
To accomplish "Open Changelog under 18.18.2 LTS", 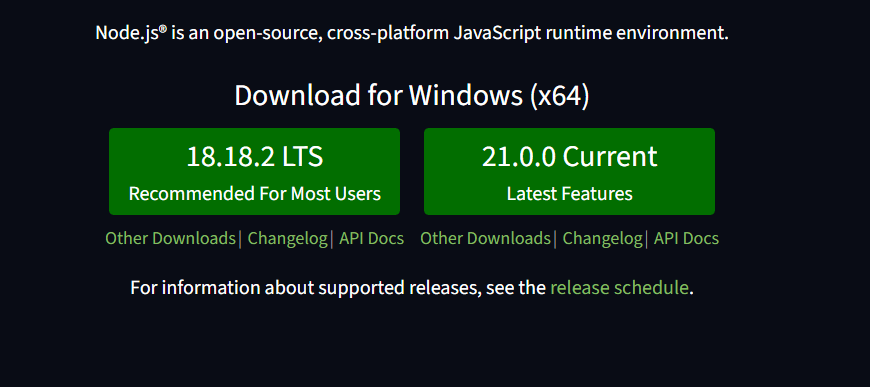I will [287, 239].
